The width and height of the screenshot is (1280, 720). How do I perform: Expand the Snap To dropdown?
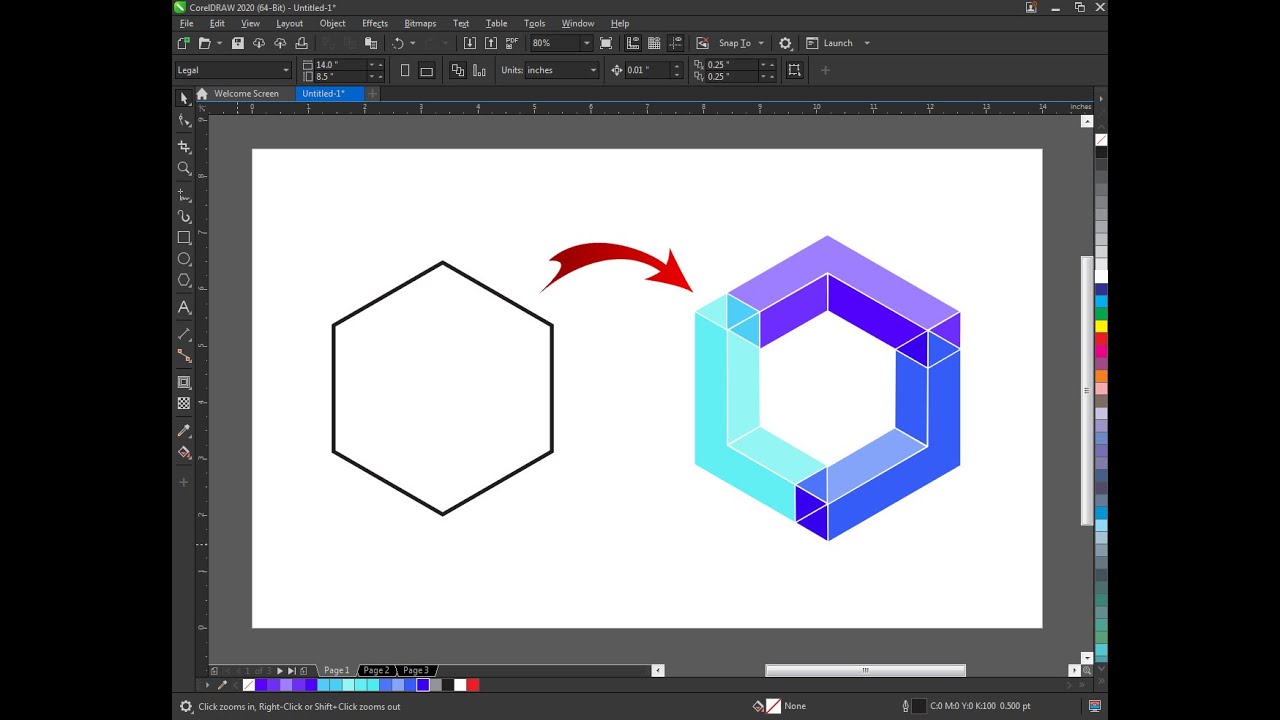tap(761, 43)
